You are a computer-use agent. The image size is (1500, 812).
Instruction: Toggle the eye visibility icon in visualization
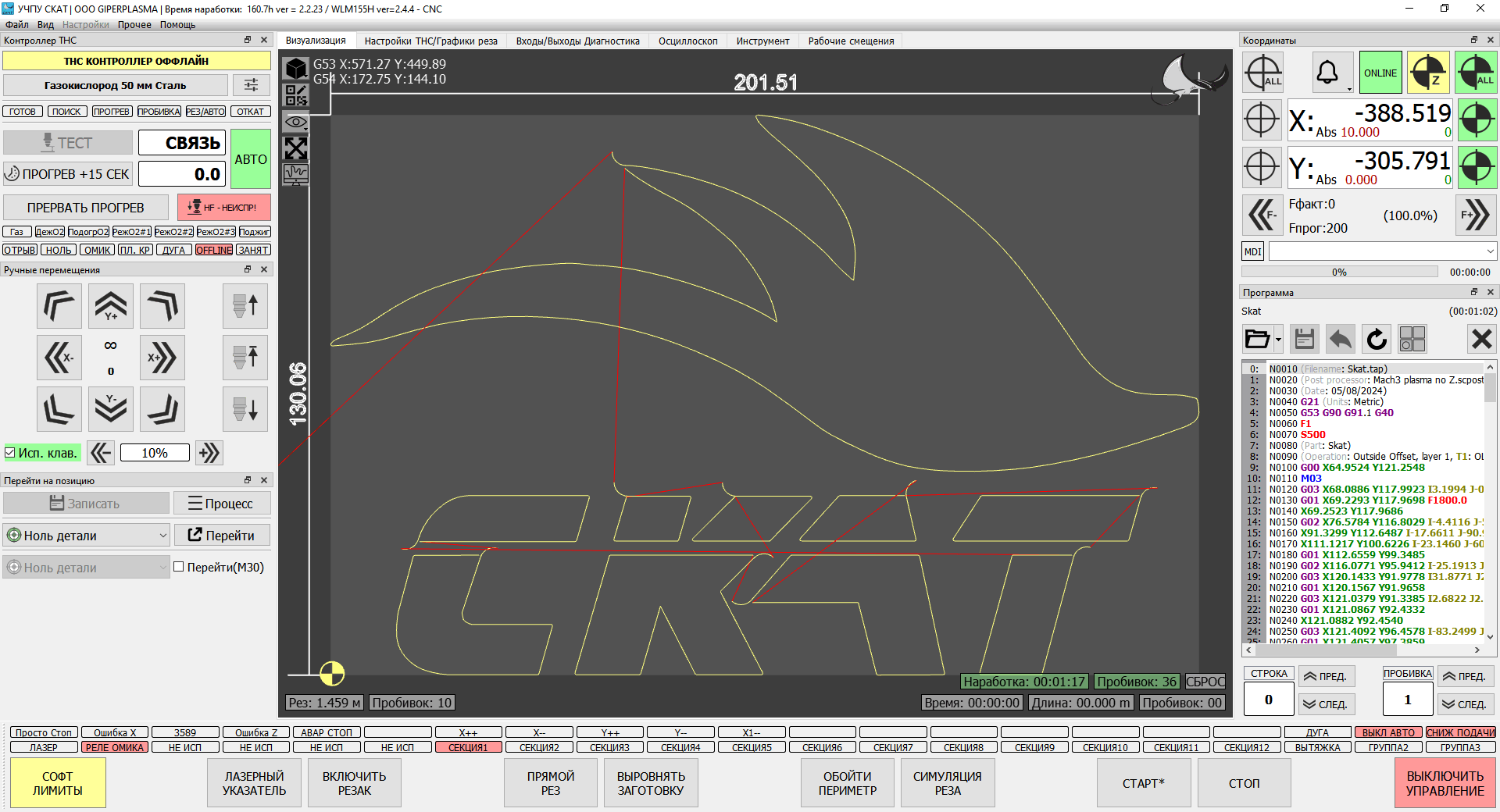296,122
